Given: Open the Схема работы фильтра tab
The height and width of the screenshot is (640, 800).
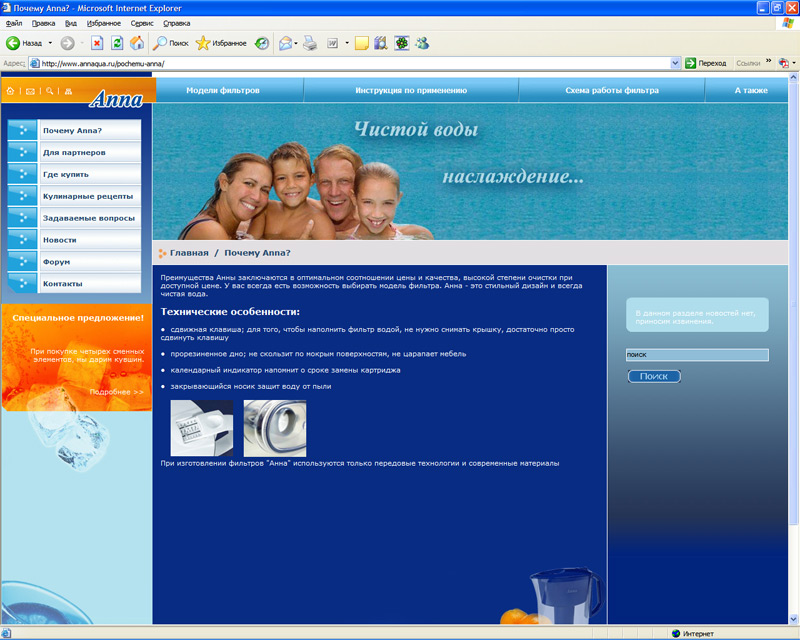Looking at the screenshot, I should coord(612,90).
